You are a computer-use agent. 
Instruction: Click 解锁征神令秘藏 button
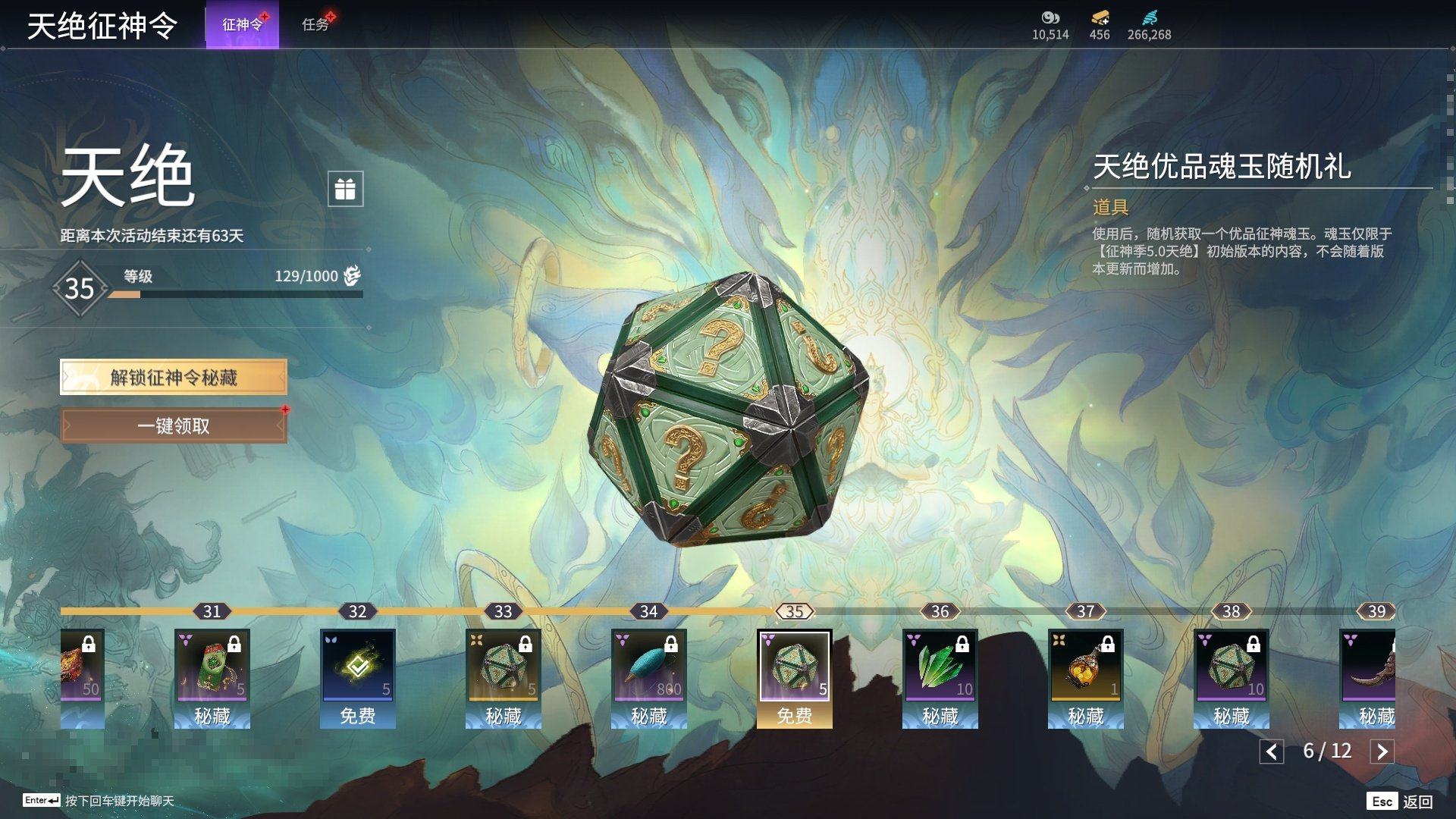coord(174,377)
